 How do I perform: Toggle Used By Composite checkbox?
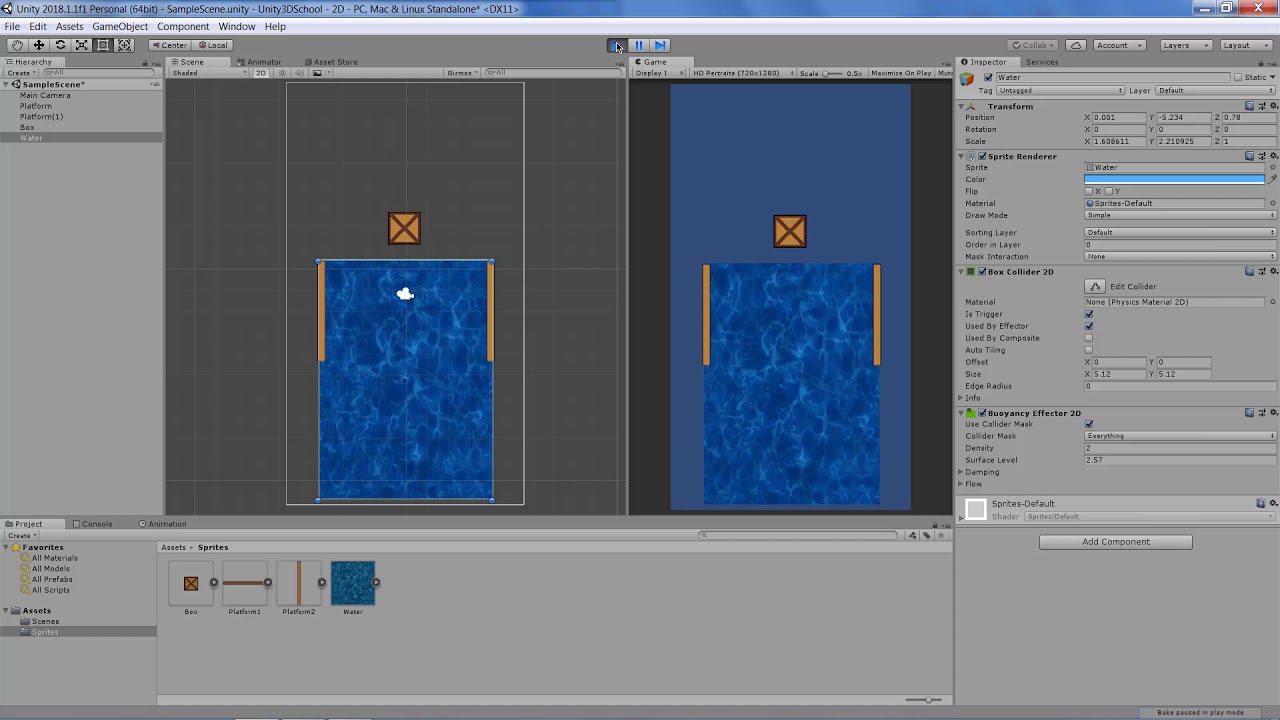(1089, 338)
